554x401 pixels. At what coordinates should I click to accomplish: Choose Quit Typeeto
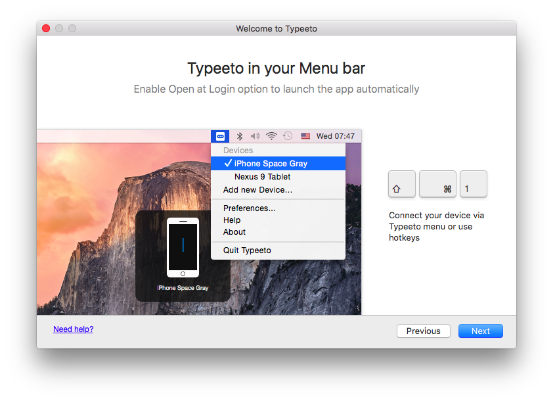[x=278, y=250]
